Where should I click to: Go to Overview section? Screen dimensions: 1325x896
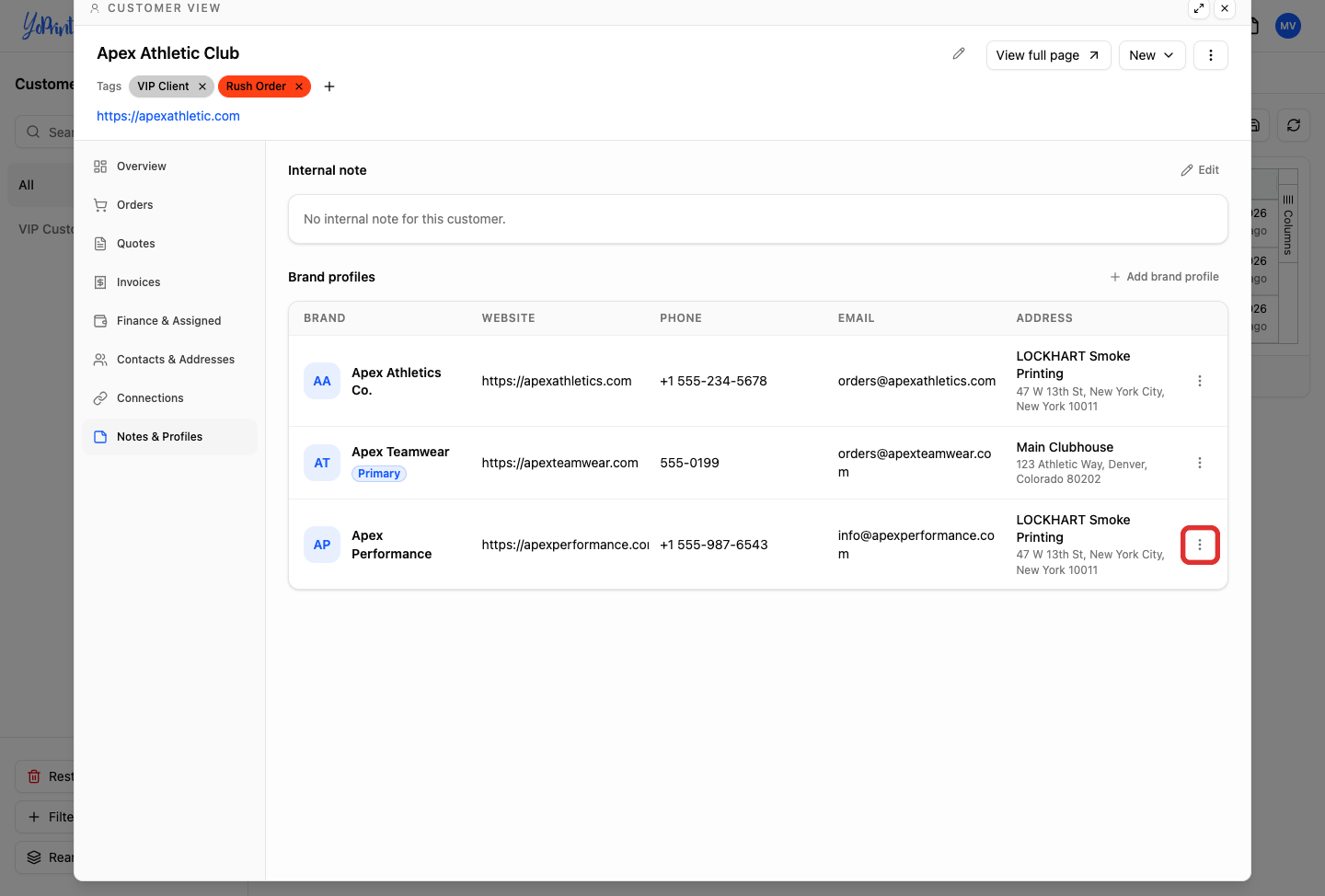click(x=170, y=167)
